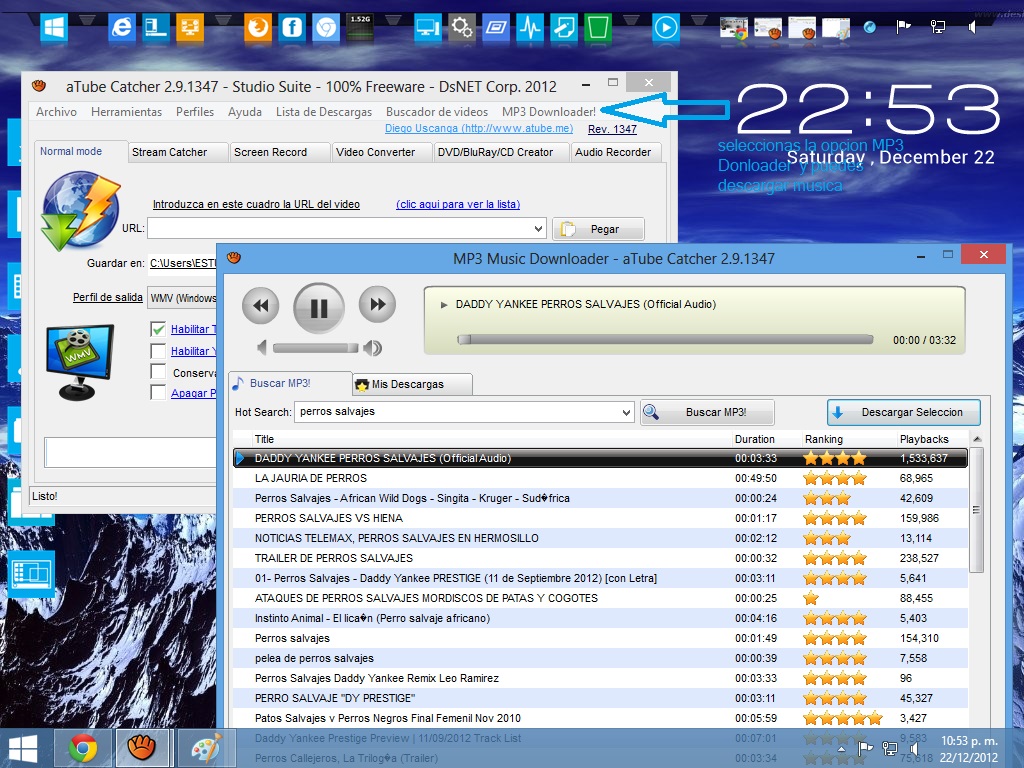
Task: Open the gears settings icon in dock
Action: click(462, 28)
